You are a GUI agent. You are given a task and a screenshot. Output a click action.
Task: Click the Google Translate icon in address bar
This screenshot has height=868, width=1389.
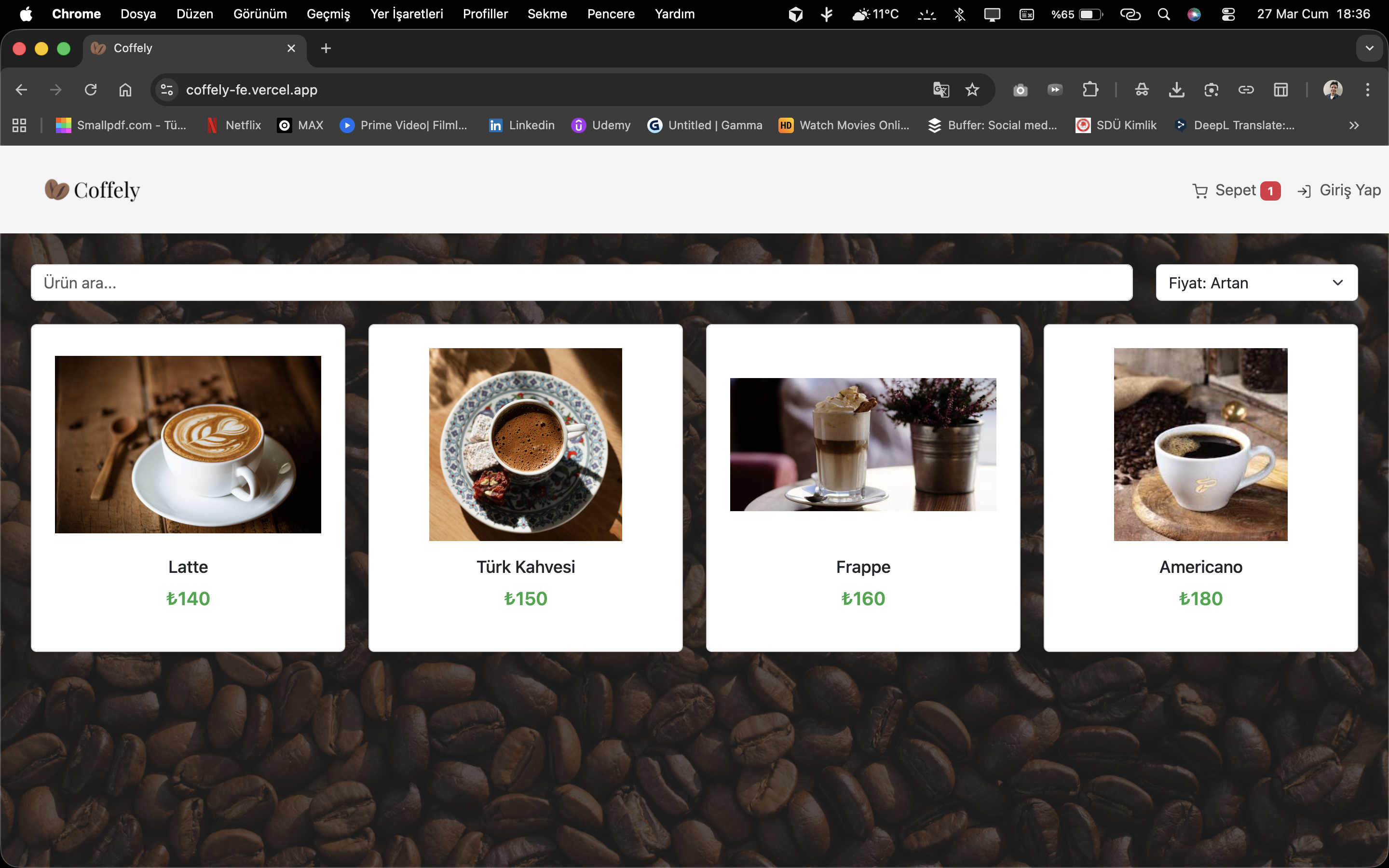941,90
